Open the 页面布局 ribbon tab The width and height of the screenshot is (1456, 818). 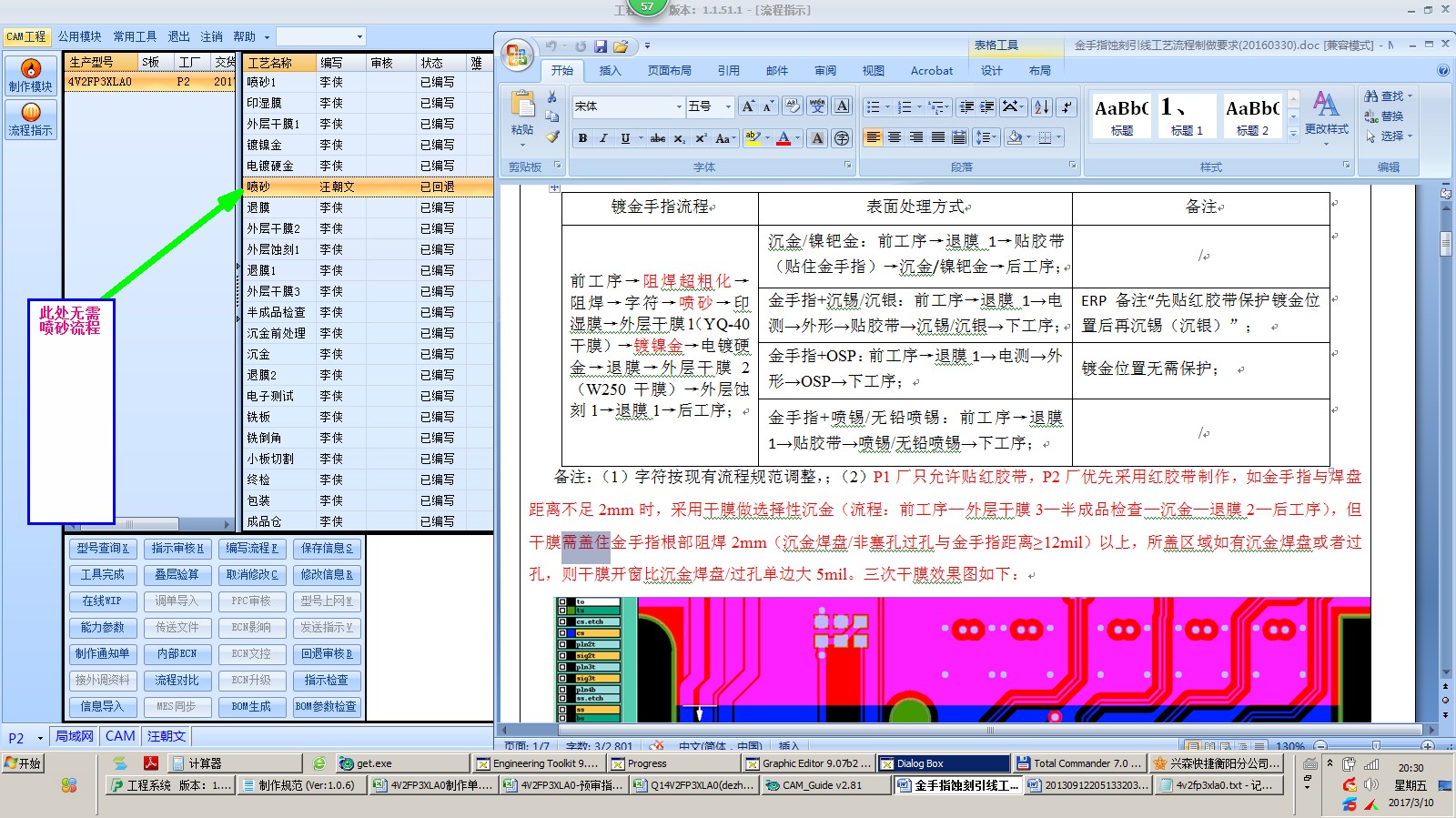(669, 71)
